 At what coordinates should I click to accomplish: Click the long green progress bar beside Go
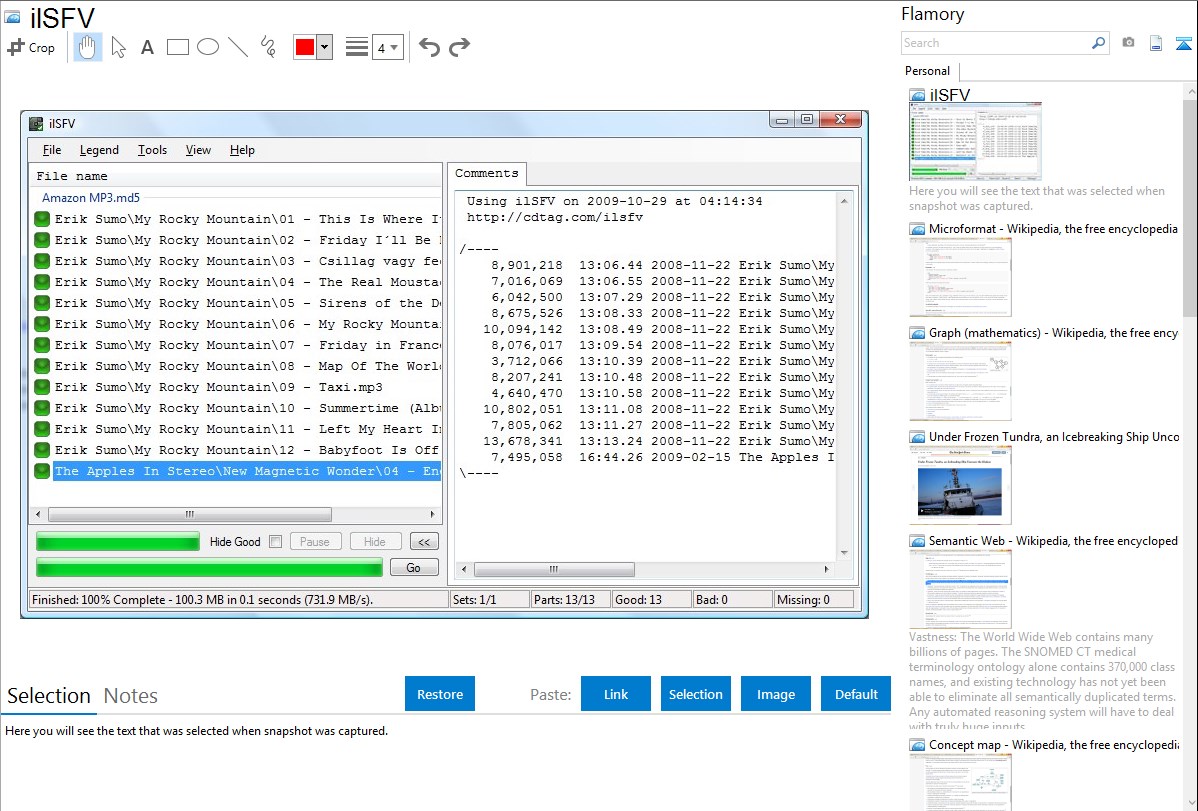pos(209,568)
